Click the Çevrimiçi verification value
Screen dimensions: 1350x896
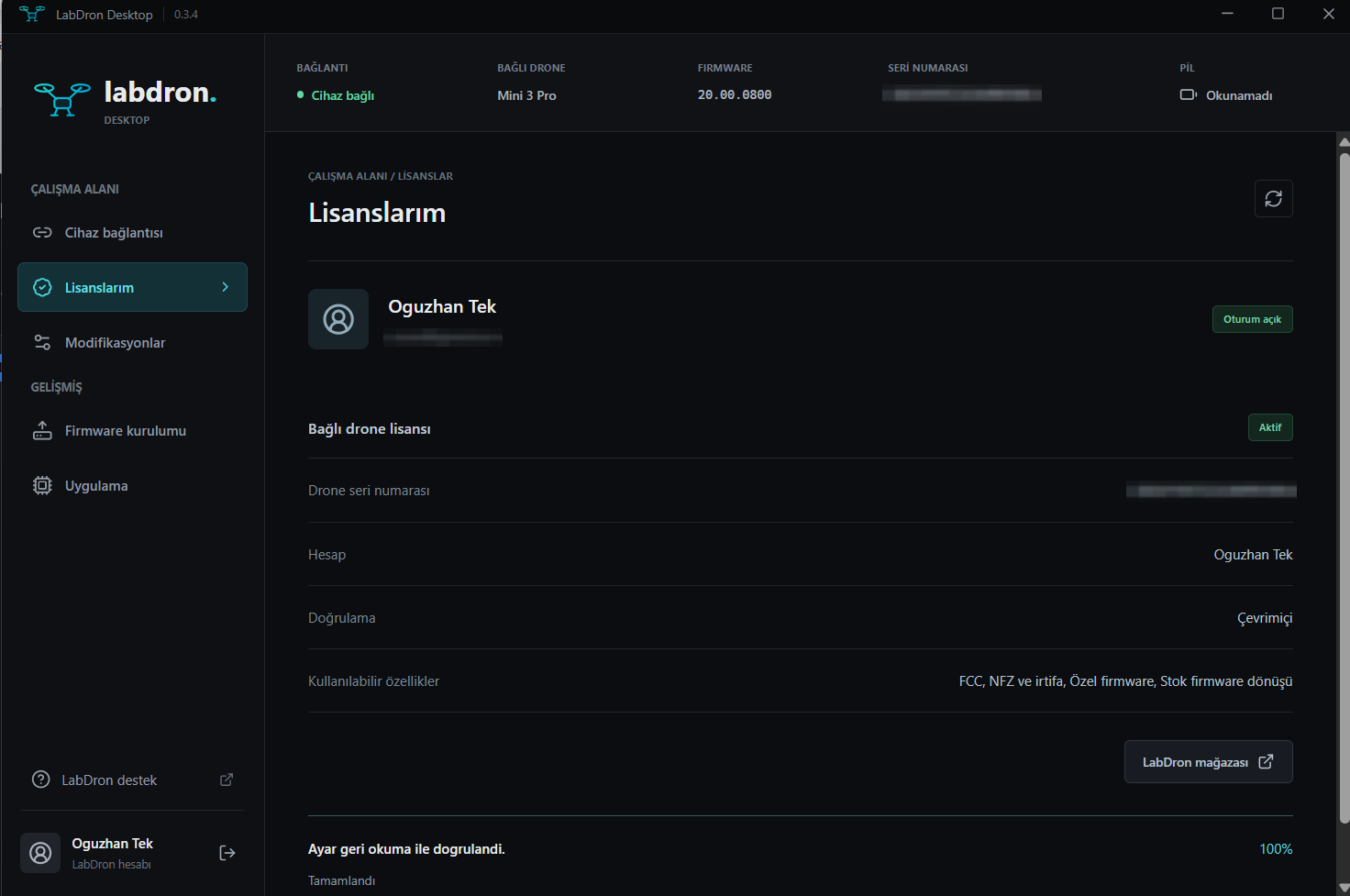coord(1265,618)
